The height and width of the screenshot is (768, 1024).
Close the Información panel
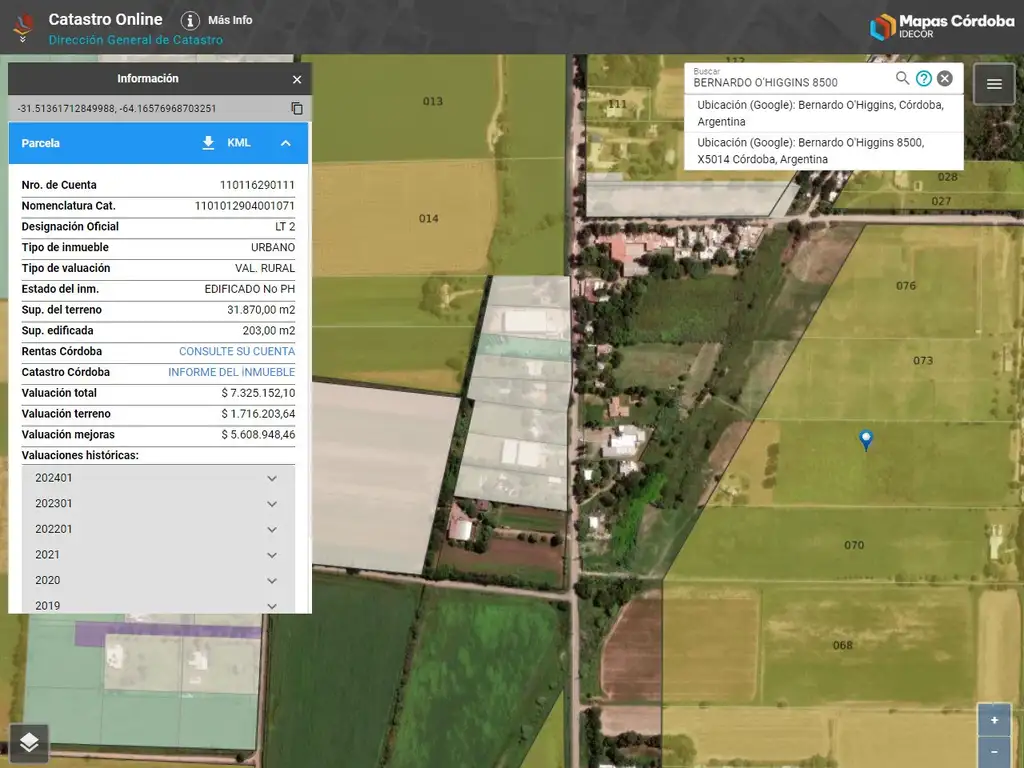click(297, 79)
